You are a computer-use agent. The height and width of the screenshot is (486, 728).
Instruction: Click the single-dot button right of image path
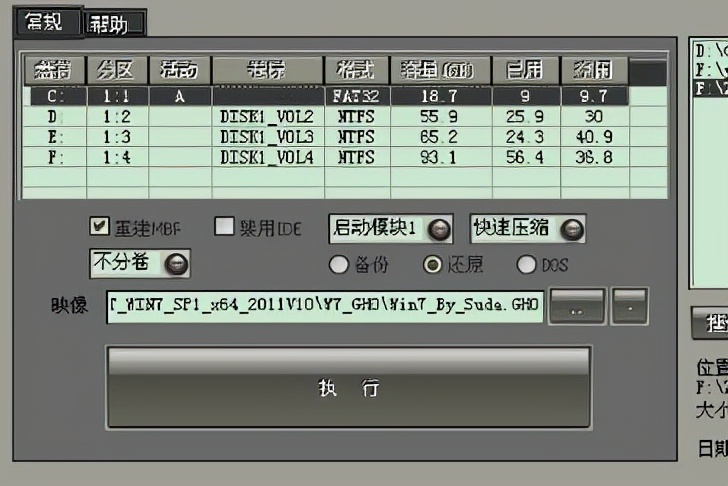click(630, 307)
